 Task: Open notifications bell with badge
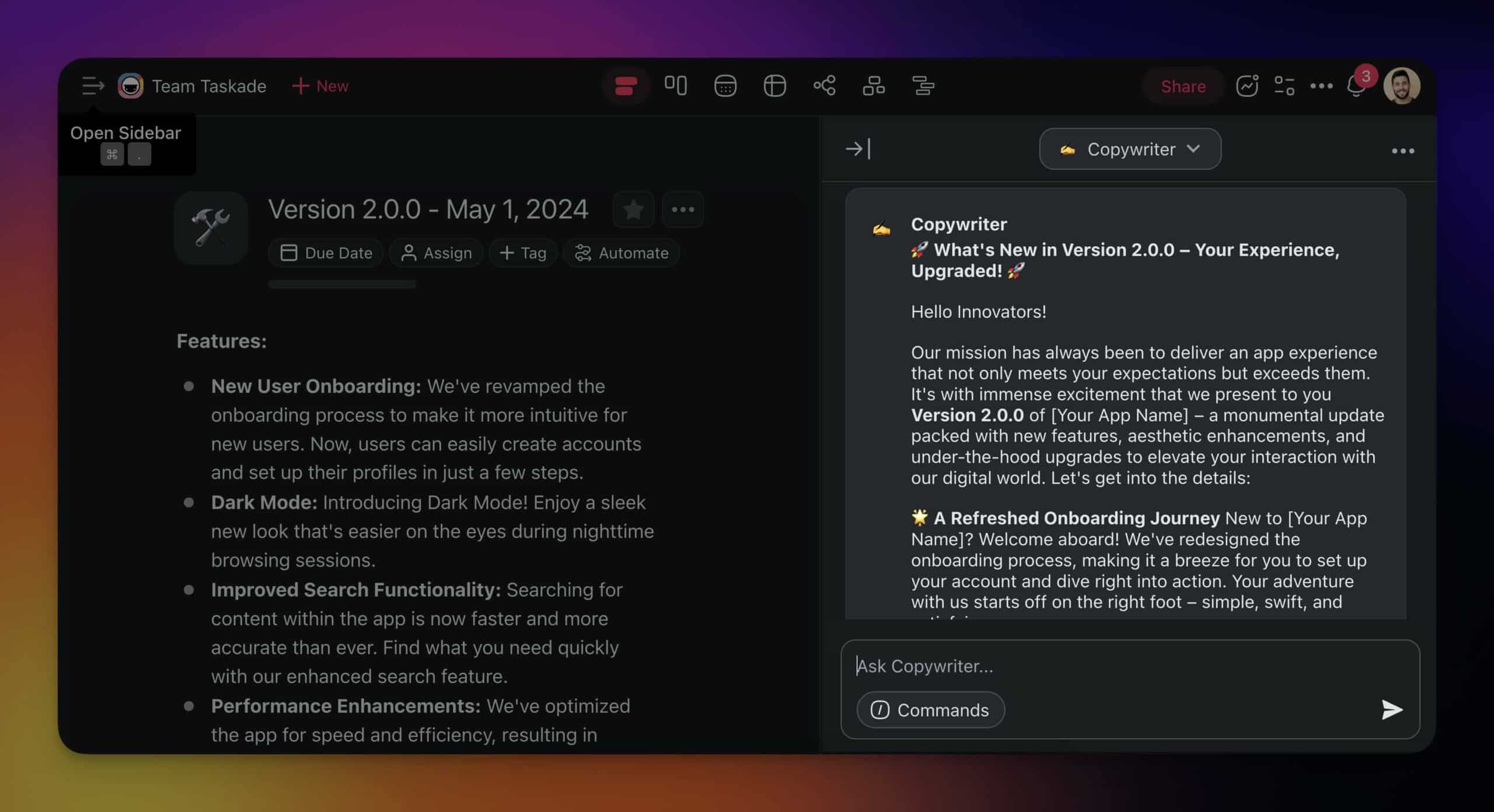coord(1356,87)
